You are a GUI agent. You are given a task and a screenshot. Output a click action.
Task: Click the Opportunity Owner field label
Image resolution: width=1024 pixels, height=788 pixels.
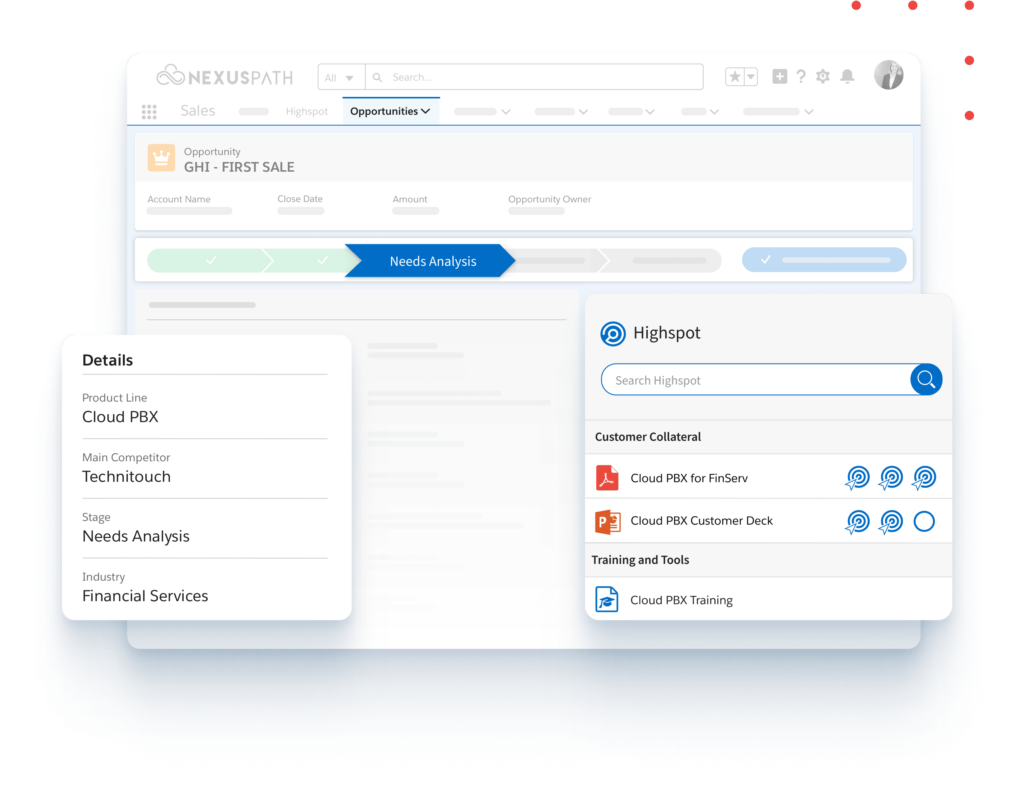coord(549,199)
